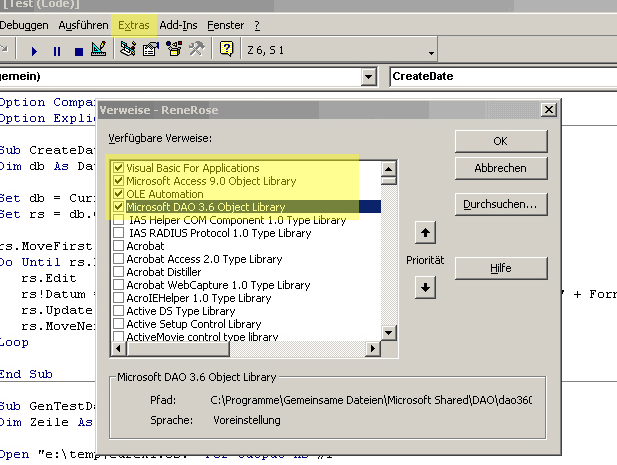Expand the object dropdown left of CreateDate
Screen dimensions: 617x465
tap(369, 77)
